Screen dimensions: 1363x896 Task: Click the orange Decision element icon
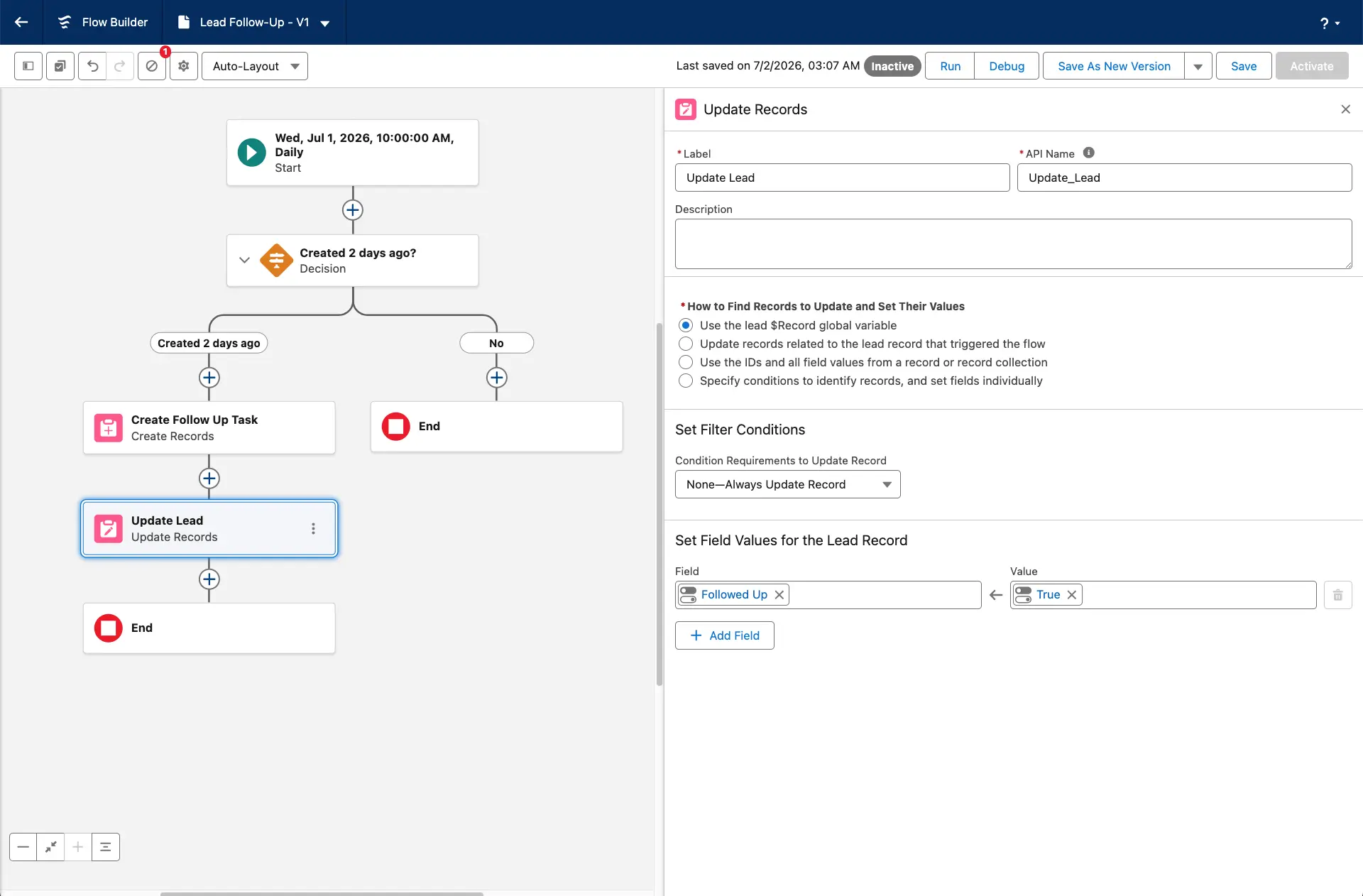coord(277,261)
